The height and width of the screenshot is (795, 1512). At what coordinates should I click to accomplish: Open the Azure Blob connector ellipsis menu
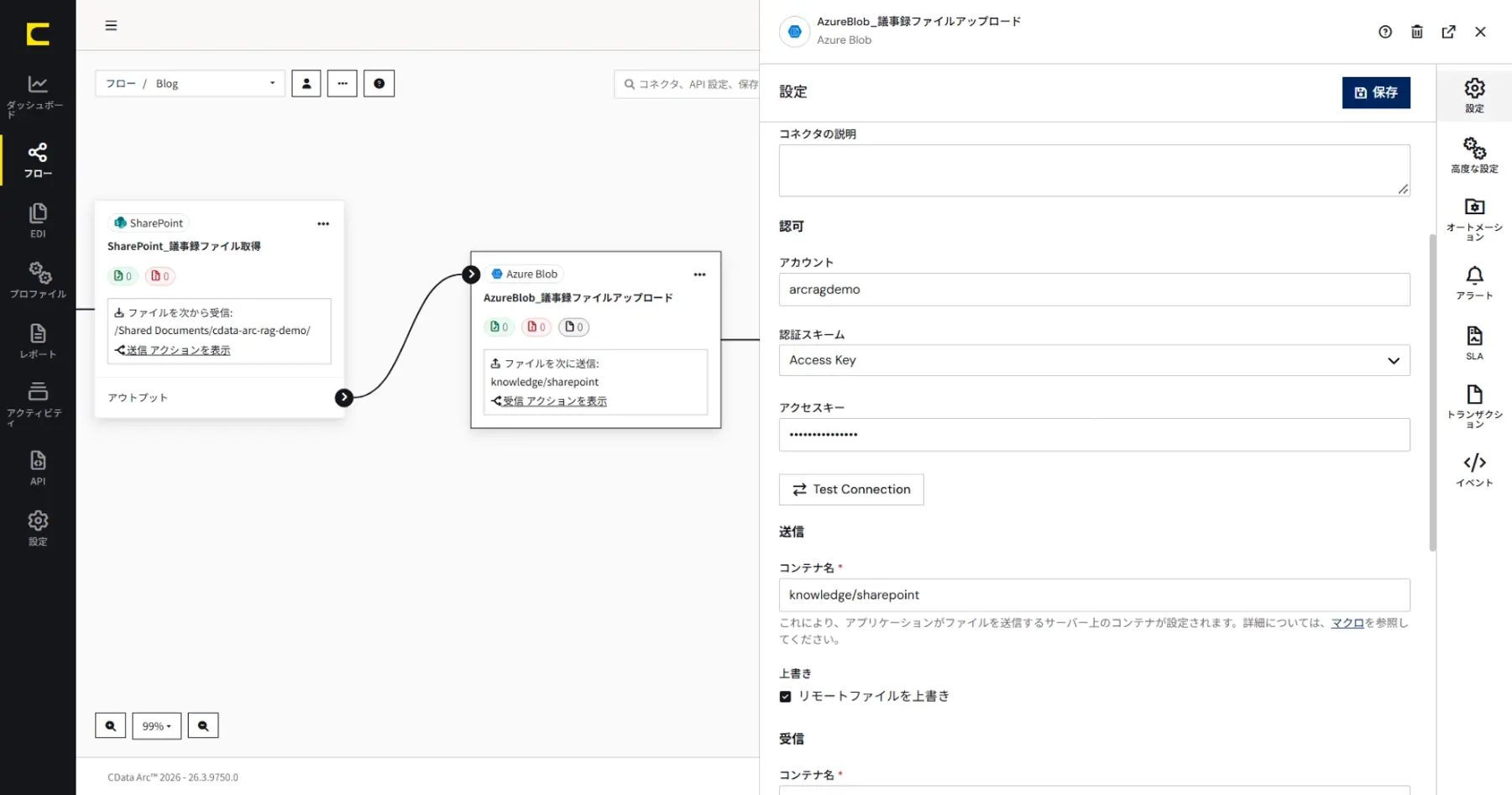pyautogui.click(x=699, y=275)
